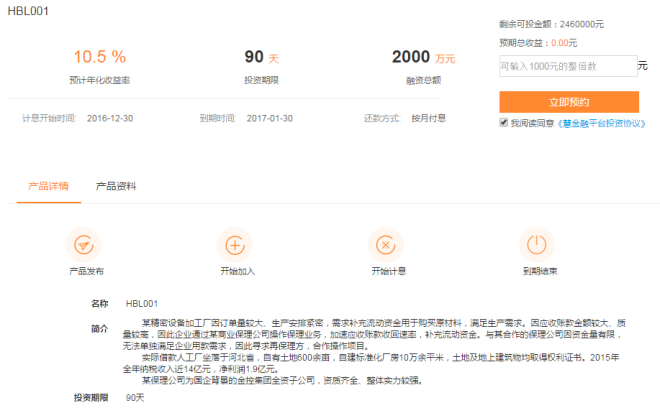
Task: Switch to the 产品资料 tab
Action: pos(116,186)
